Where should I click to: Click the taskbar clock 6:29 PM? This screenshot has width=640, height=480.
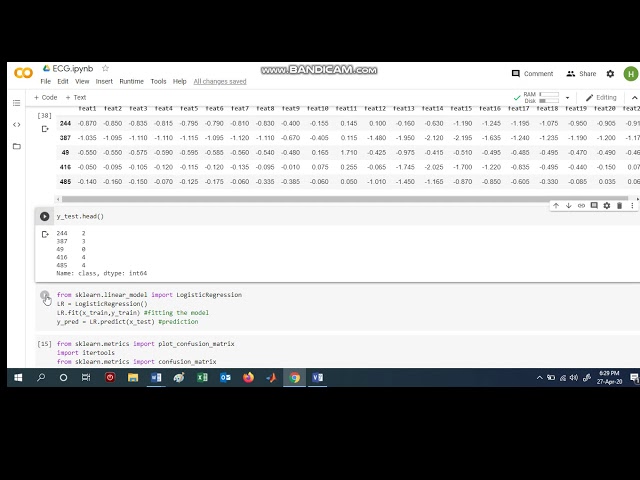coord(609,373)
